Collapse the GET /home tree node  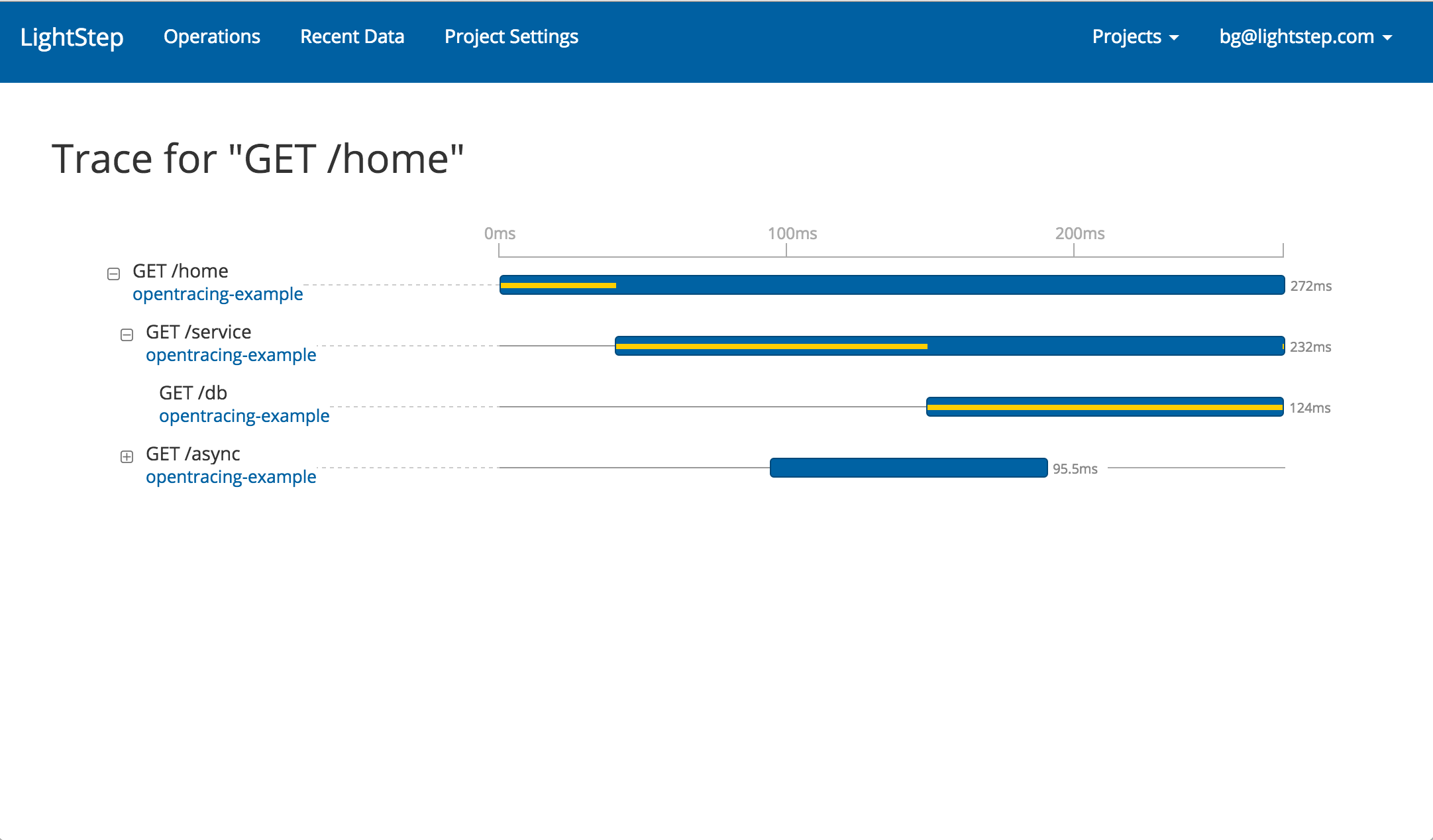tap(113, 274)
